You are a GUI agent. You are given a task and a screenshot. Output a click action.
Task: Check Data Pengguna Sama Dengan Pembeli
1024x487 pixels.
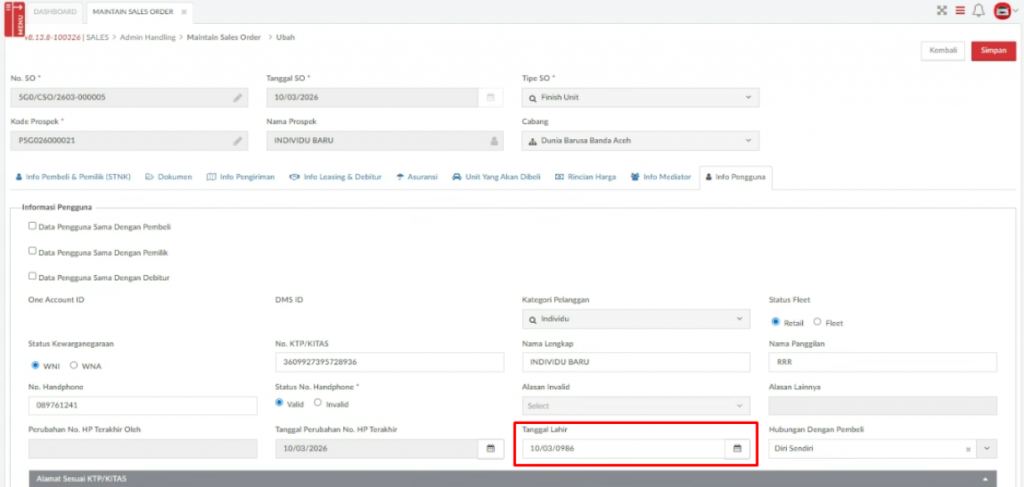33,226
